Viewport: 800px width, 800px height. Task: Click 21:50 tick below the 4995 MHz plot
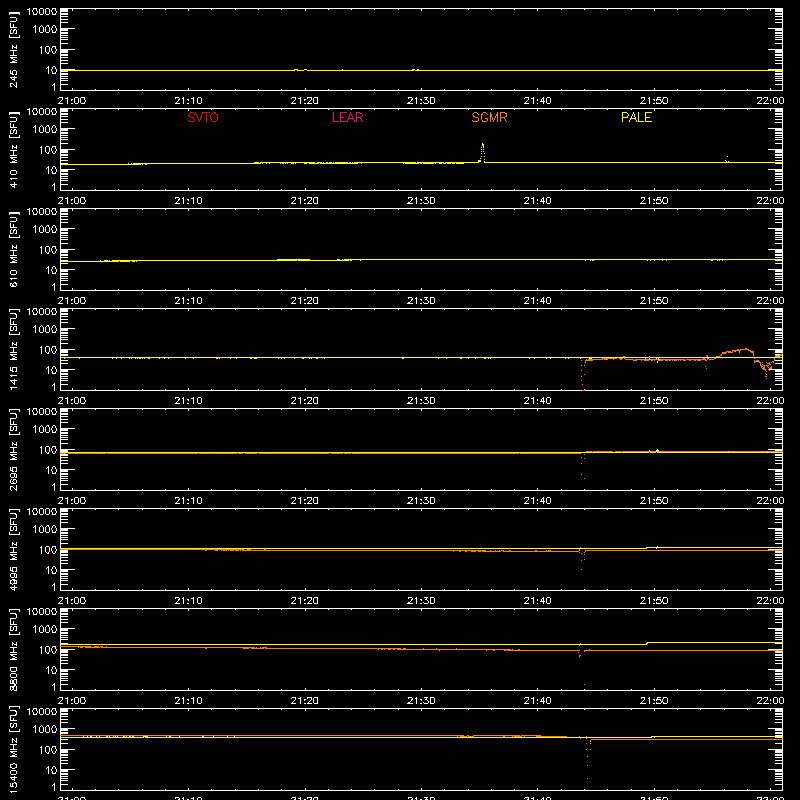(x=654, y=601)
